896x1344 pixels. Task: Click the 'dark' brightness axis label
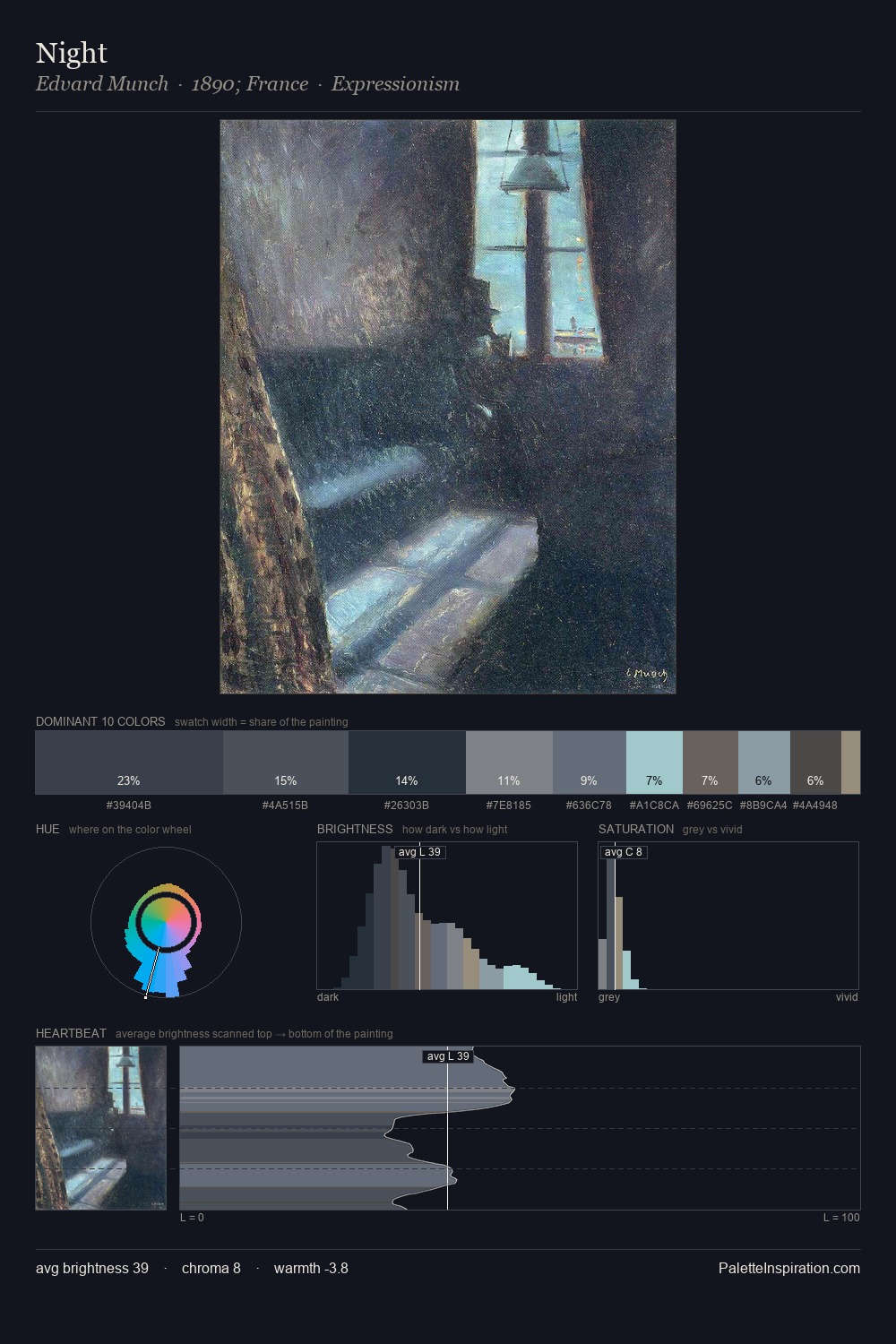[328, 997]
